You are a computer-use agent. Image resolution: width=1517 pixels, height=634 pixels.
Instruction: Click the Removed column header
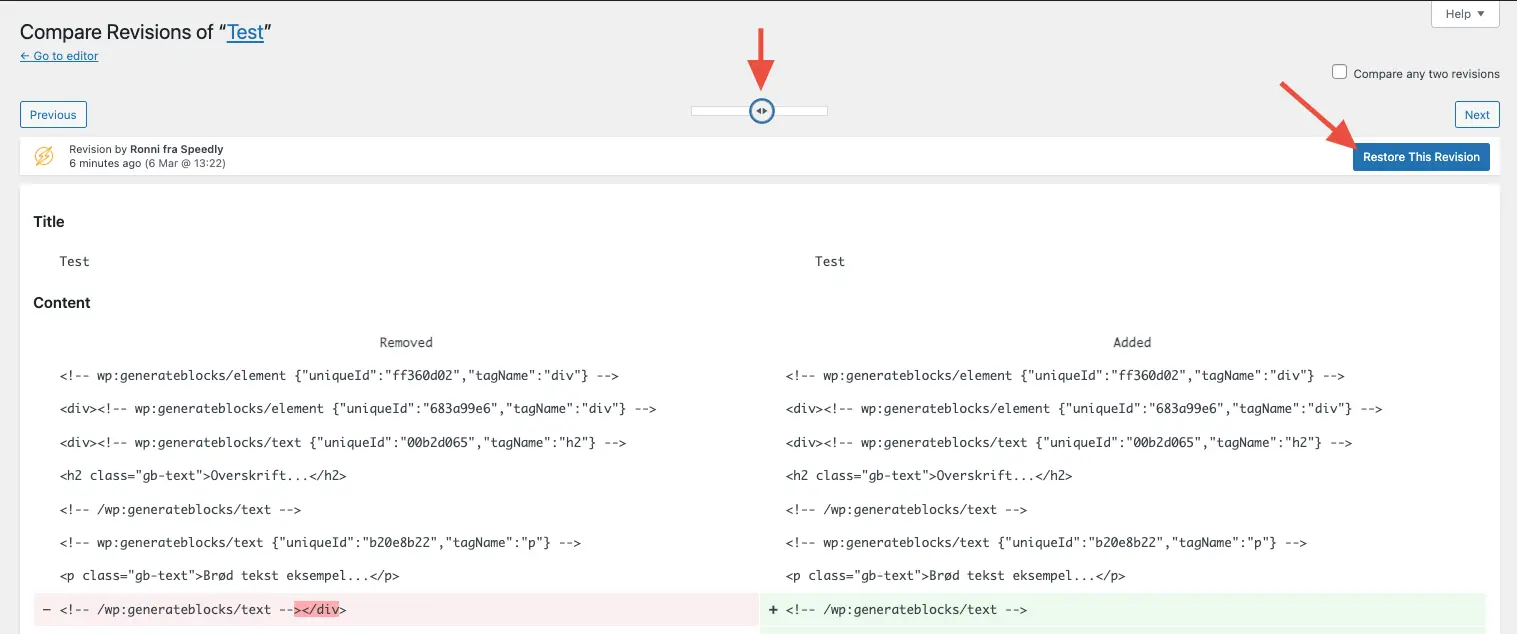pos(406,342)
